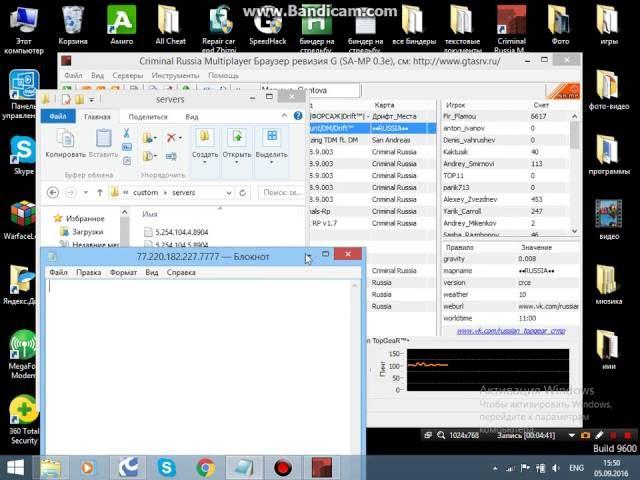This screenshot has width=640, height=480.
Task: Click the red X Delete icon in ribbon
Action: [x=173, y=138]
